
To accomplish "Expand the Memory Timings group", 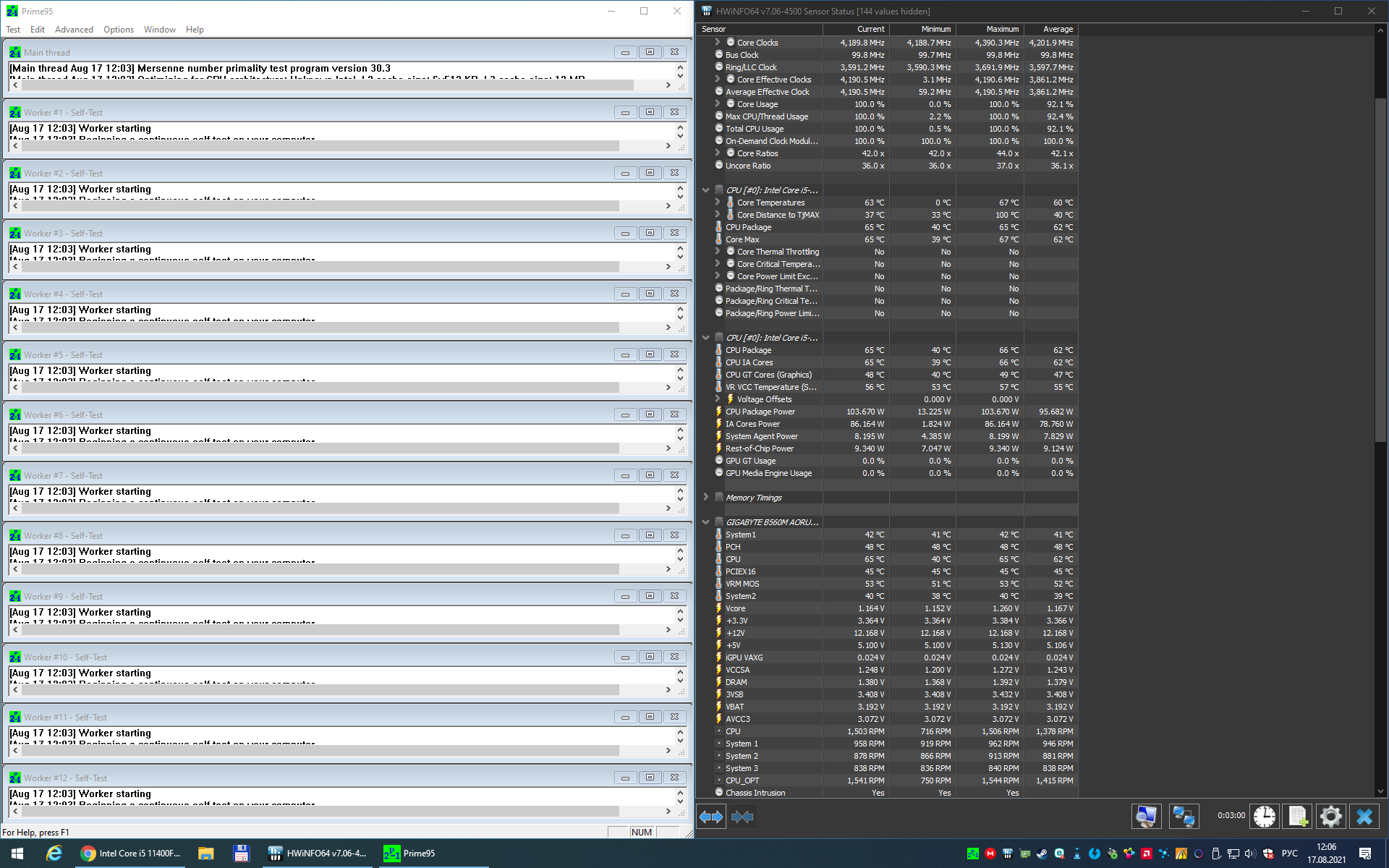I will click(705, 497).
